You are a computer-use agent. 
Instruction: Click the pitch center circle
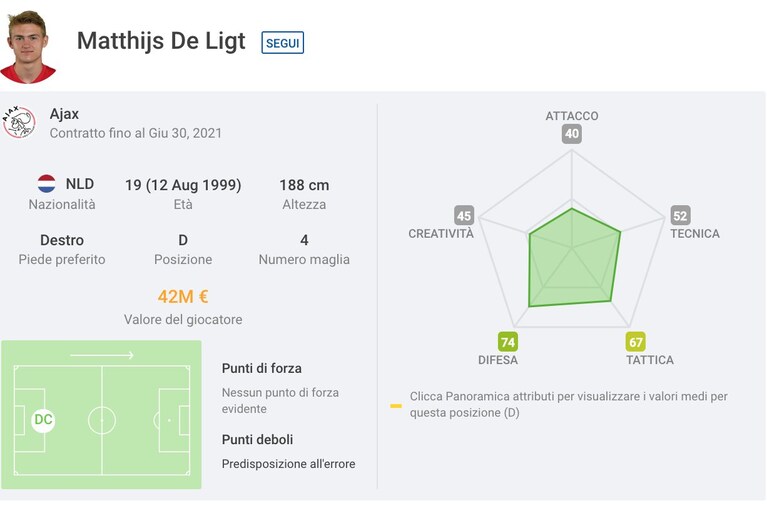(102, 420)
